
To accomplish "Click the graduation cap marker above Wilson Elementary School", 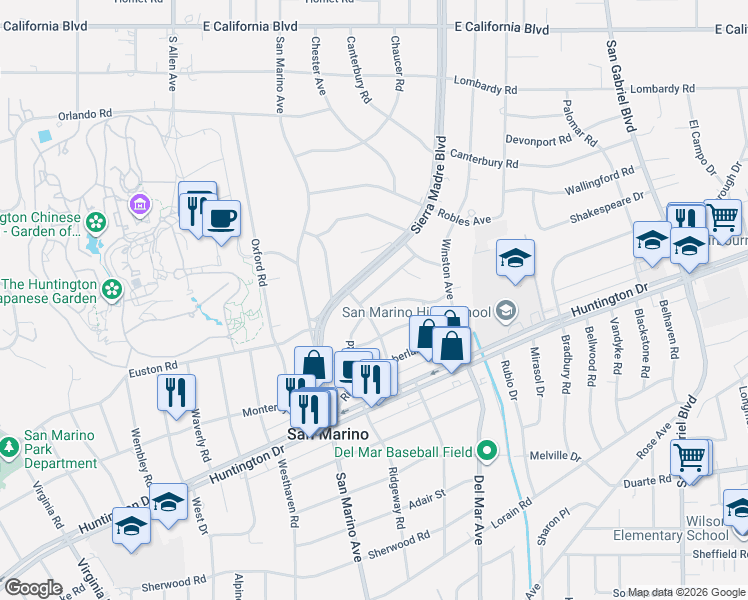I will tap(736, 509).
